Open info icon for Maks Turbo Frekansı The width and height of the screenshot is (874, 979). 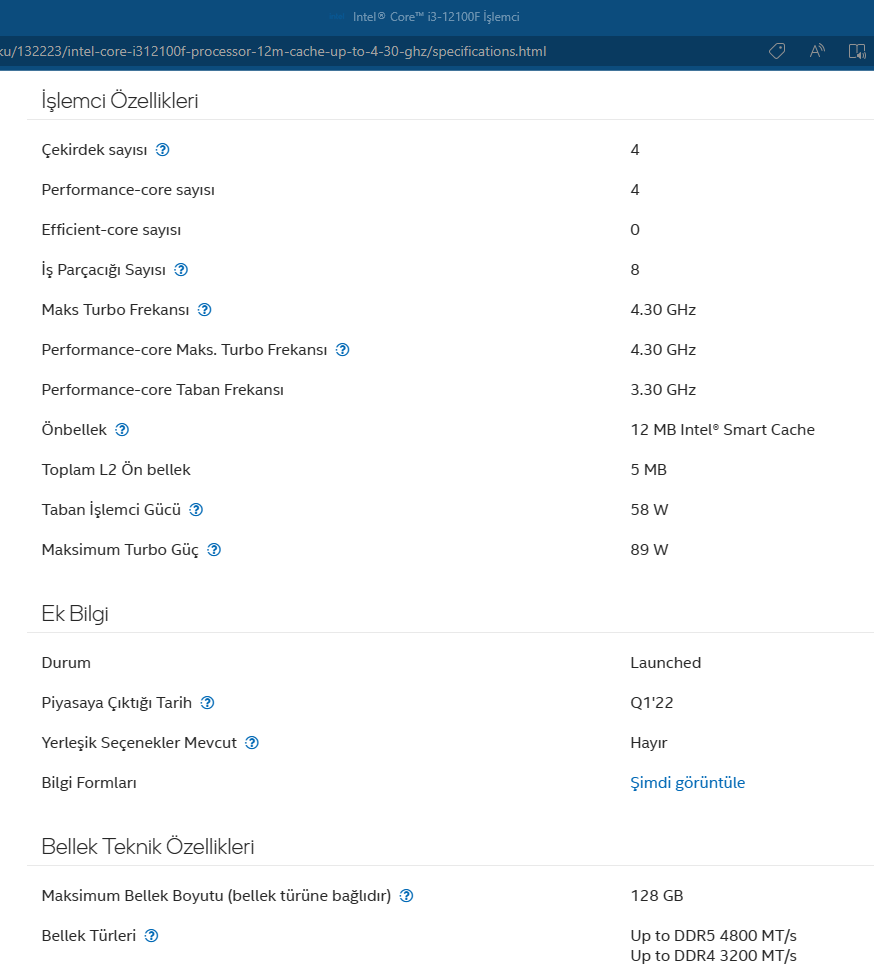point(205,310)
